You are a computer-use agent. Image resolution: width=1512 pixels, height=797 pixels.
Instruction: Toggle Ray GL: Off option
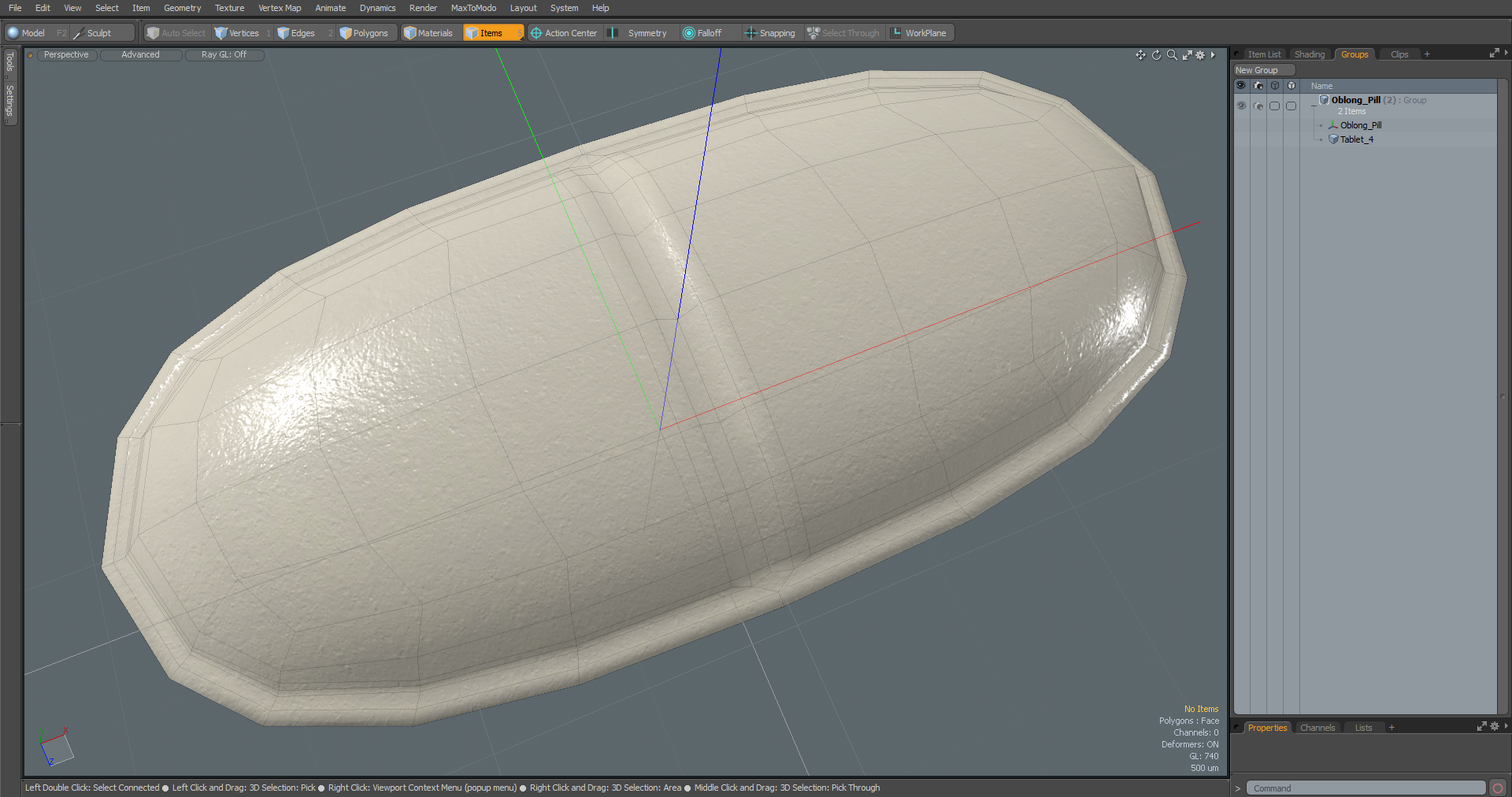tap(224, 55)
